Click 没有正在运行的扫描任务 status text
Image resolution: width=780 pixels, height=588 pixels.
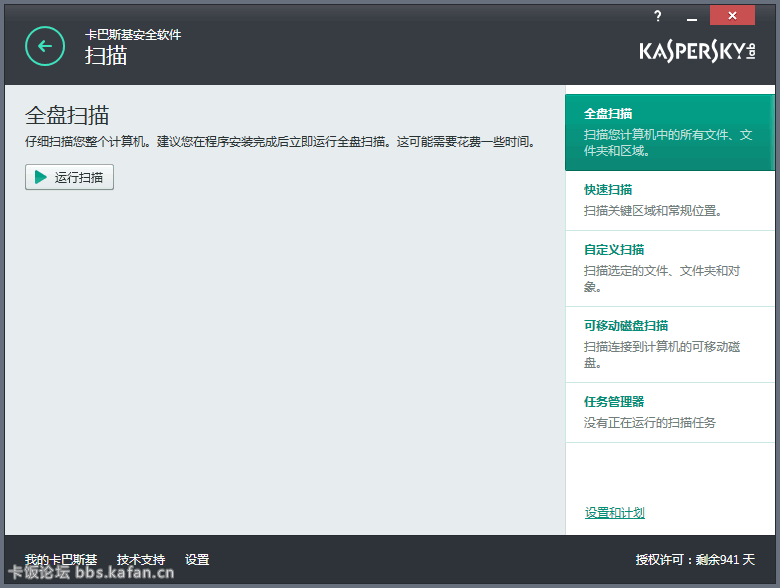coord(650,423)
